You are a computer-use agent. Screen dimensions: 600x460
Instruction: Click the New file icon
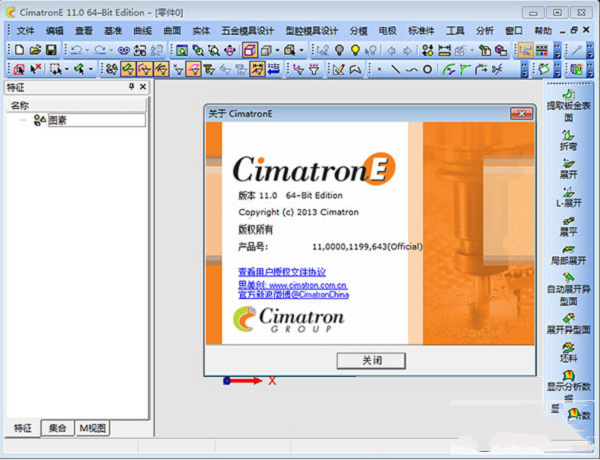tap(19, 50)
